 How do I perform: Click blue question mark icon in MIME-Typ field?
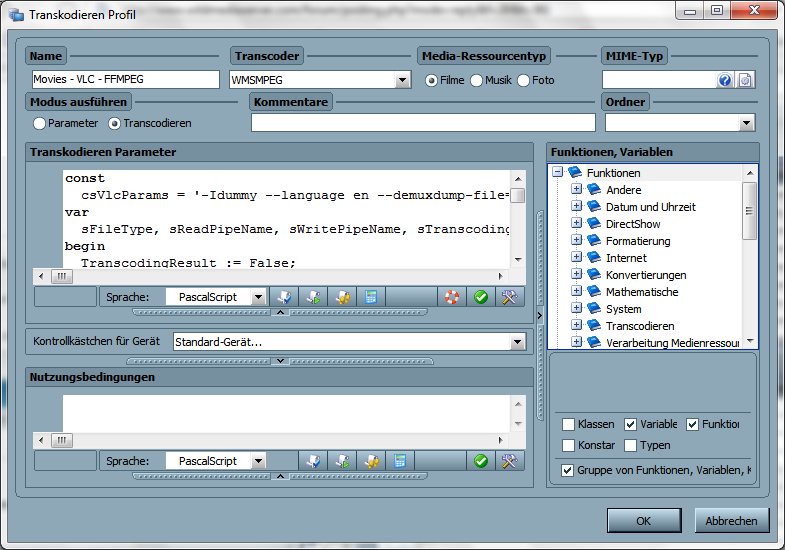point(726,80)
